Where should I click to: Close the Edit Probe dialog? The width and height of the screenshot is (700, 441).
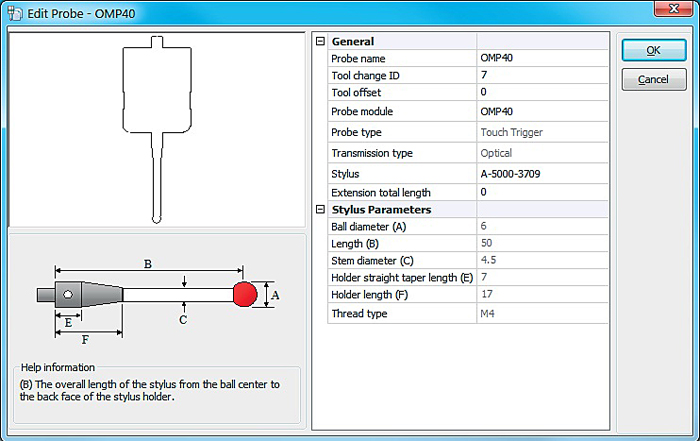tap(674, 8)
